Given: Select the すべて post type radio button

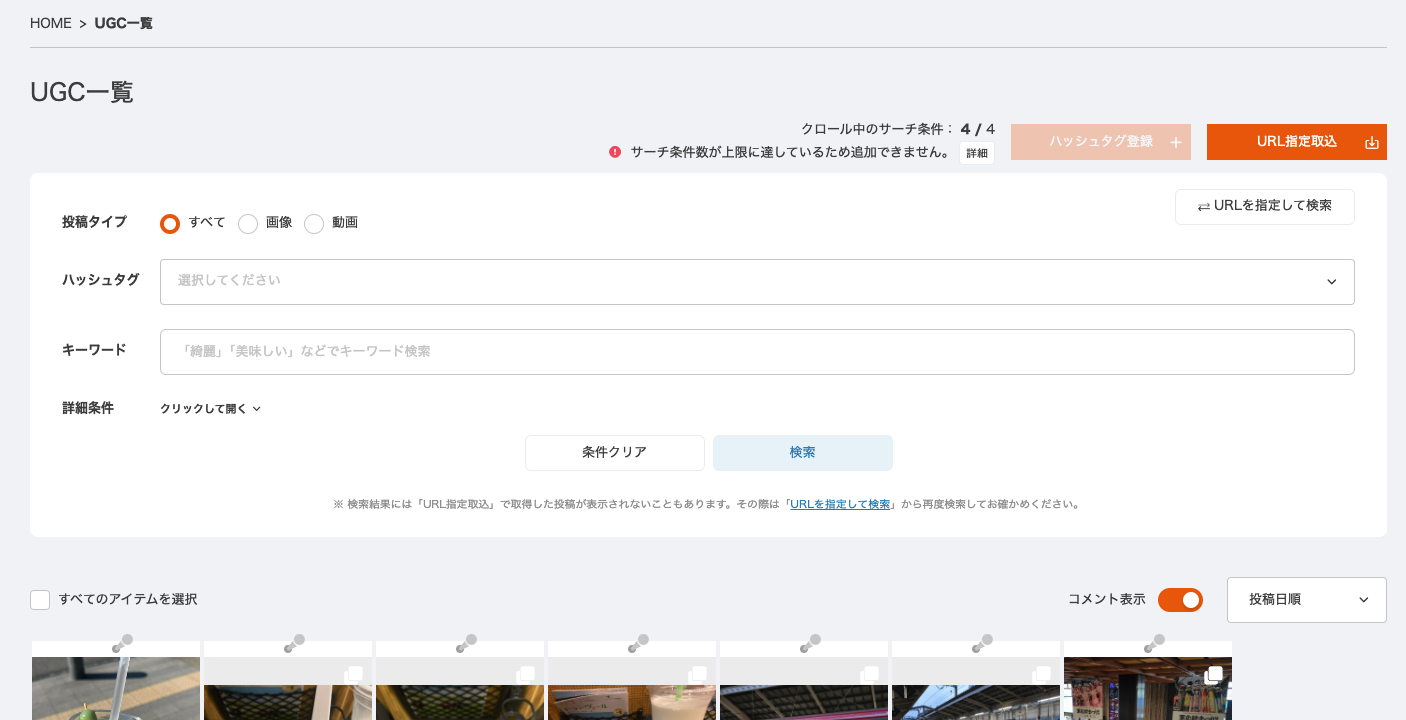Looking at the screenshot, I should pyautogui.click(x=170, y=223).
